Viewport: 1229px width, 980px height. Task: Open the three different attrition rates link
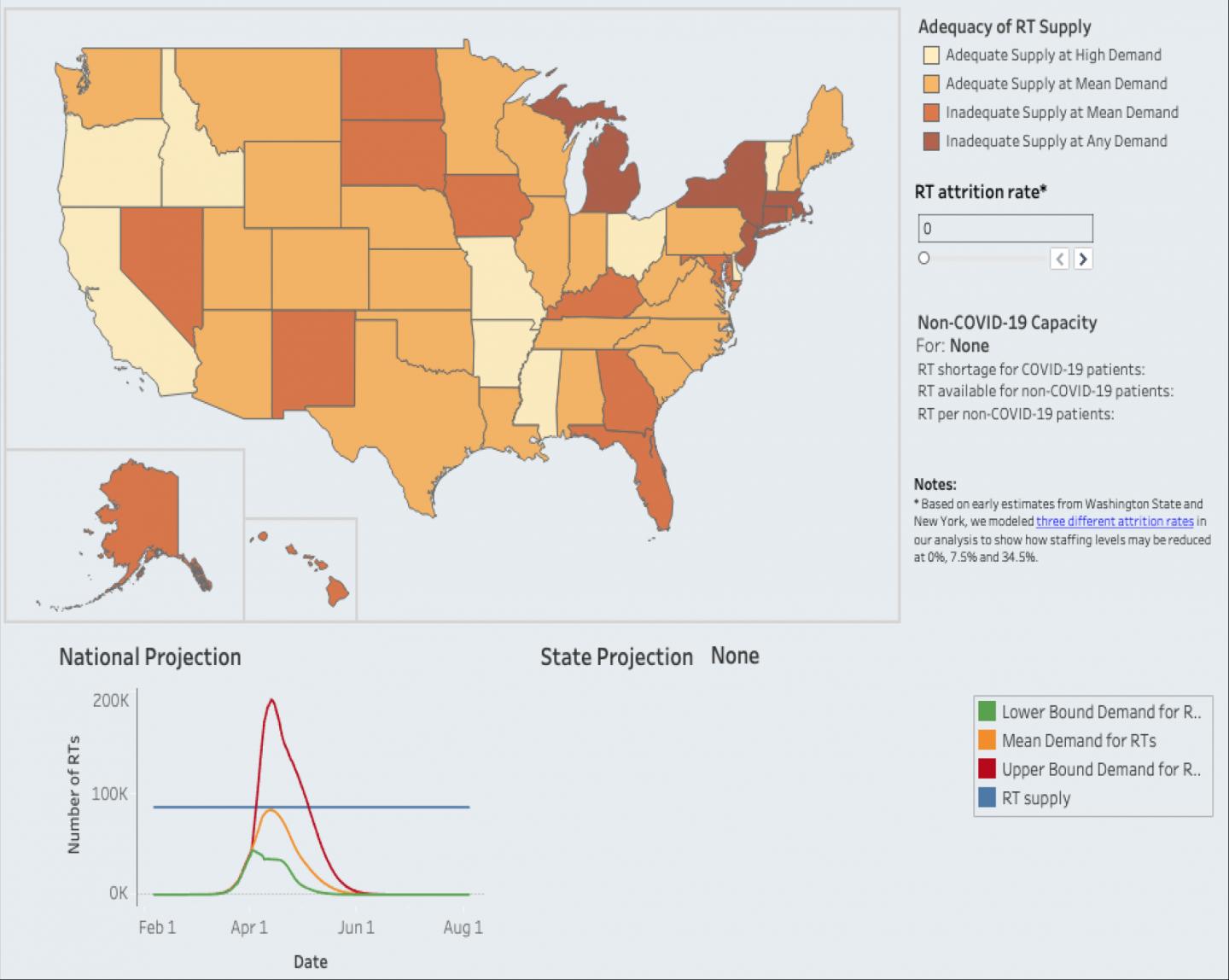point(1114,522)
